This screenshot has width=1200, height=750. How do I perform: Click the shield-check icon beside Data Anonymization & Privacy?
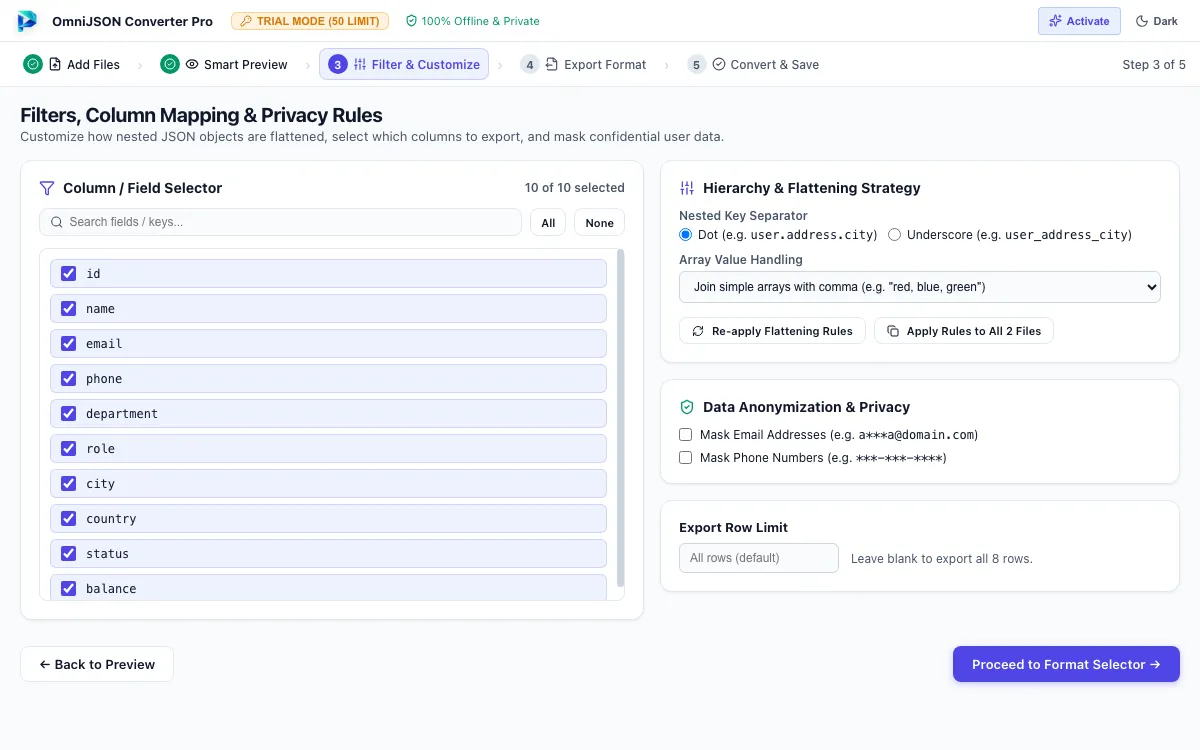pos(687,407)
